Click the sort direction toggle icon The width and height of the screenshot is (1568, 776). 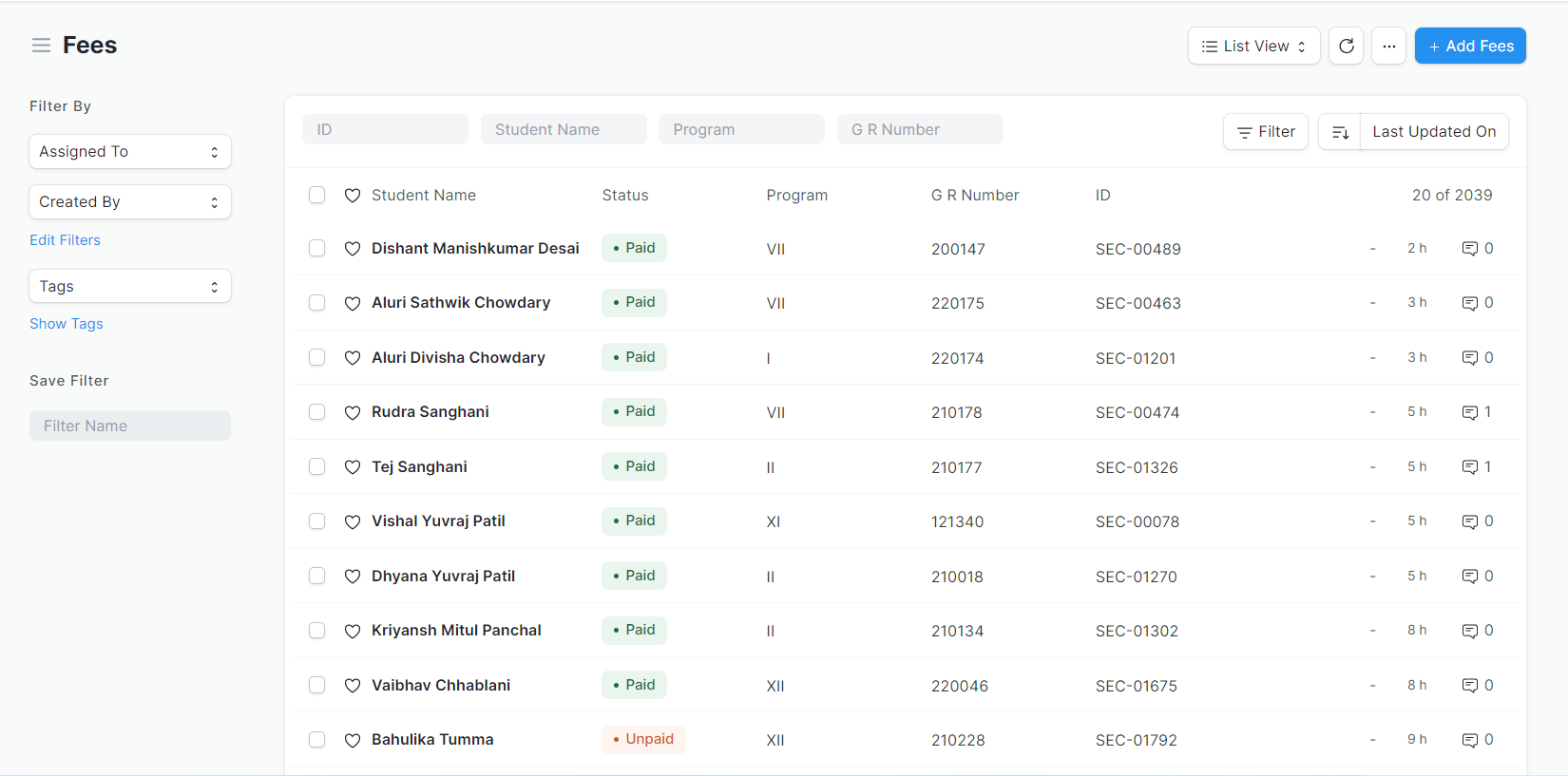click(x=1340, y=132)
